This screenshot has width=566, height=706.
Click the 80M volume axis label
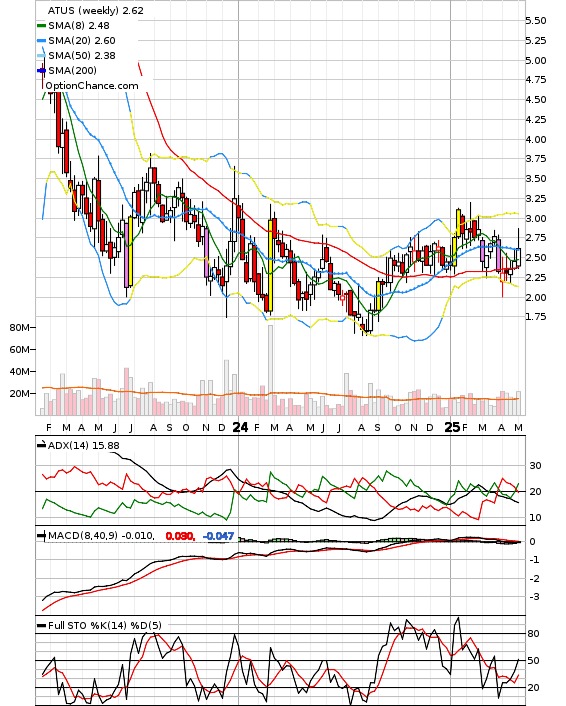tap(19, 327)
